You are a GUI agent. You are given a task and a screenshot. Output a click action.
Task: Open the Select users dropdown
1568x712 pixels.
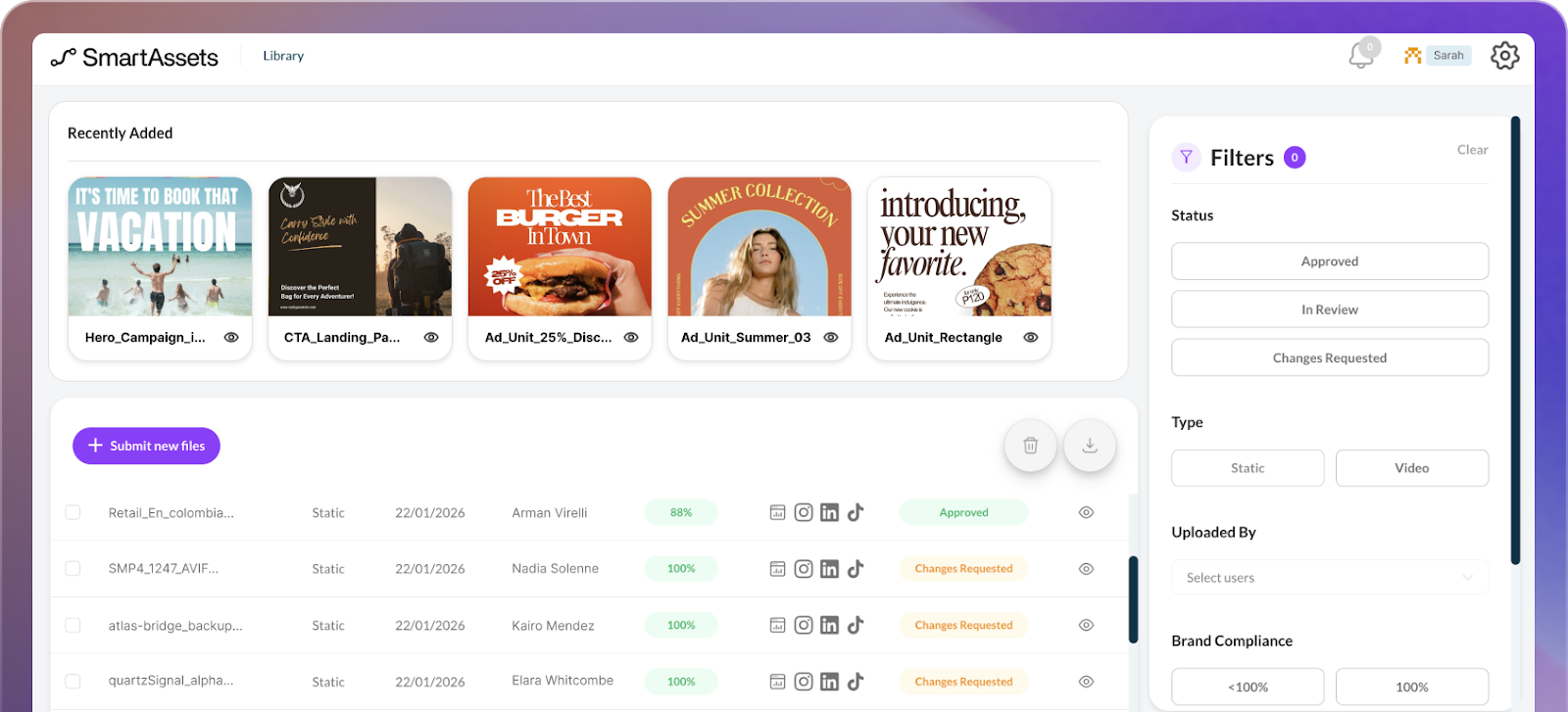1330,577
